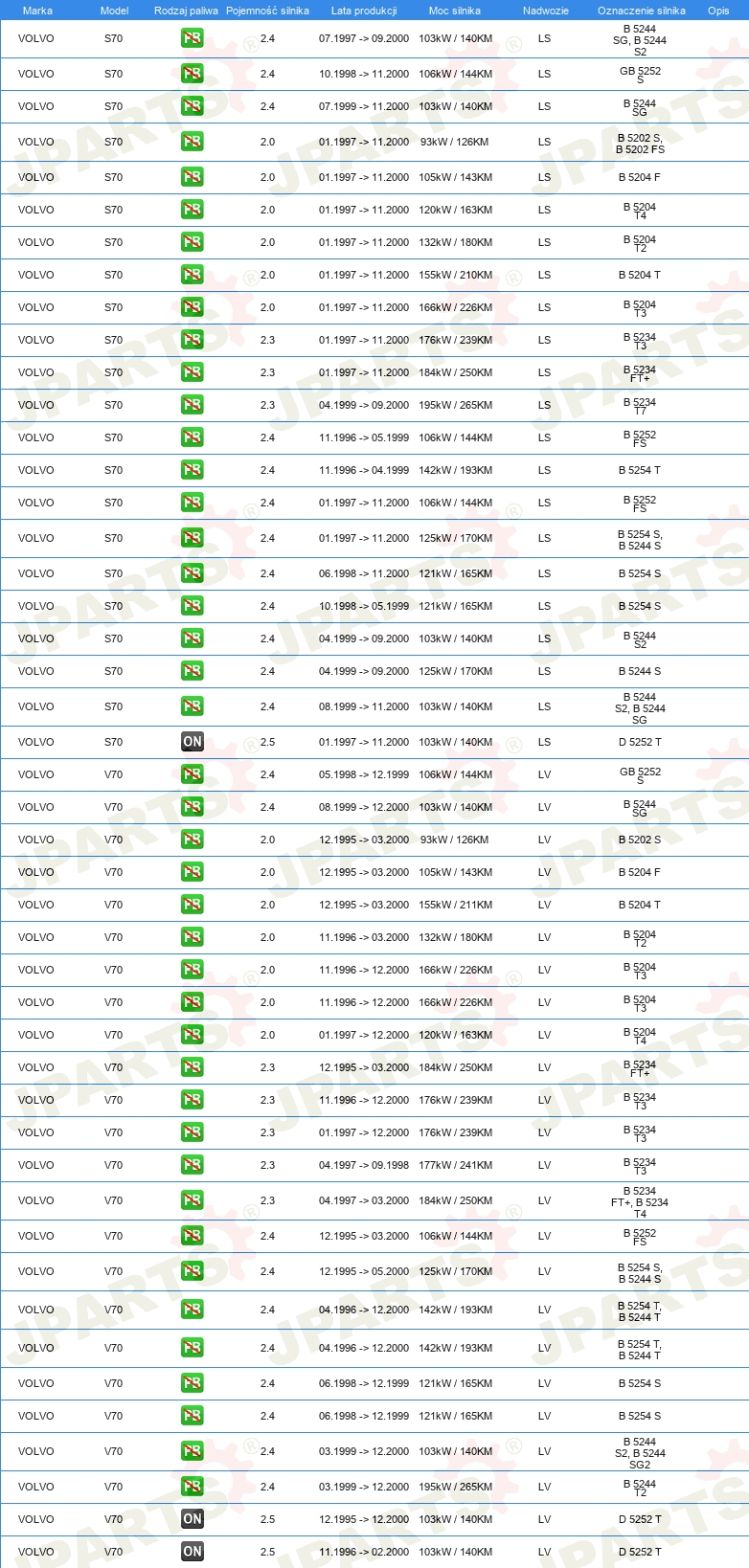Click petrol icon in V70 105kW / 143KM row

coord(193,872)
